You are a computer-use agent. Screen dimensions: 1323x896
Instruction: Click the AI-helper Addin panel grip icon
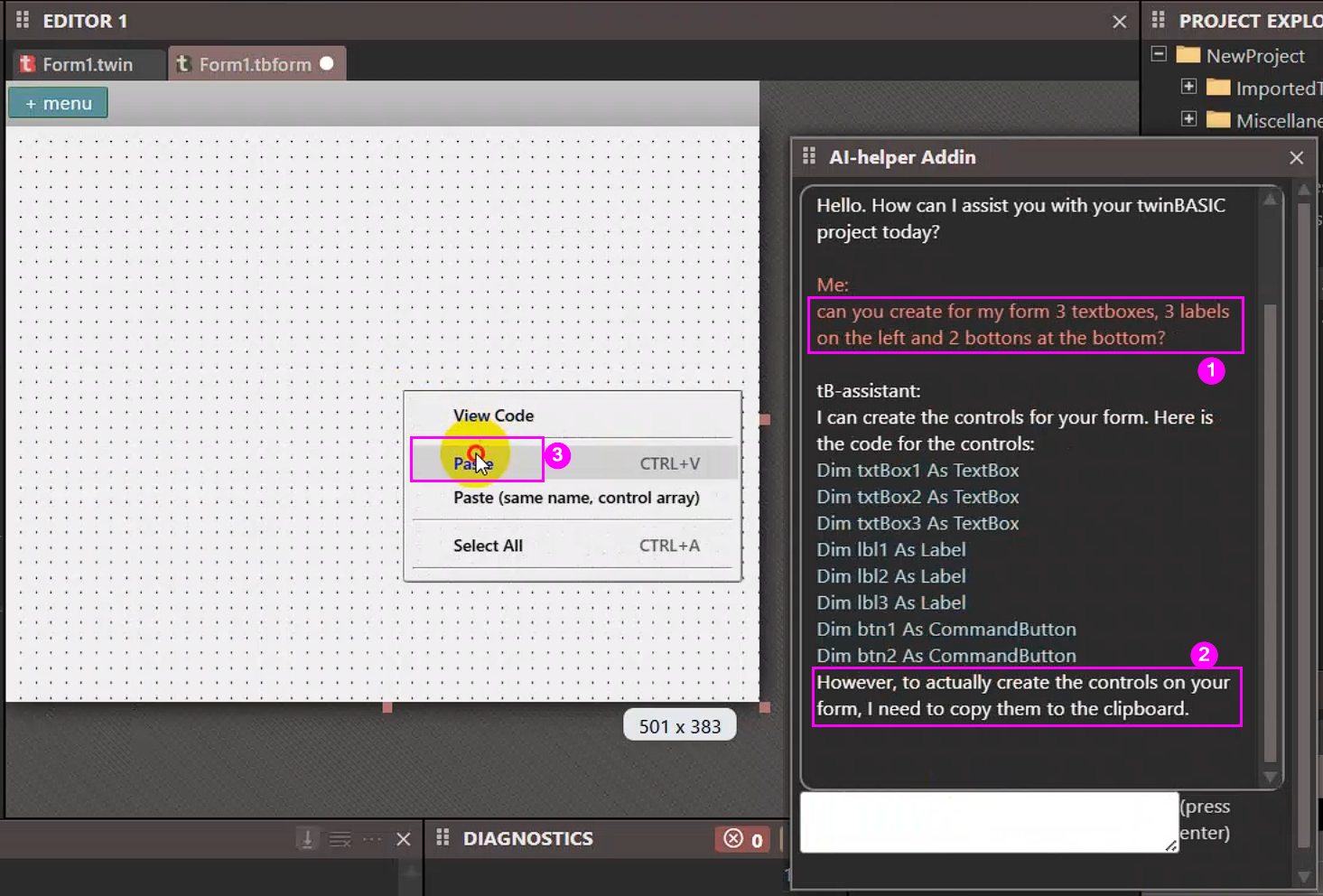(x=809, y=156)
